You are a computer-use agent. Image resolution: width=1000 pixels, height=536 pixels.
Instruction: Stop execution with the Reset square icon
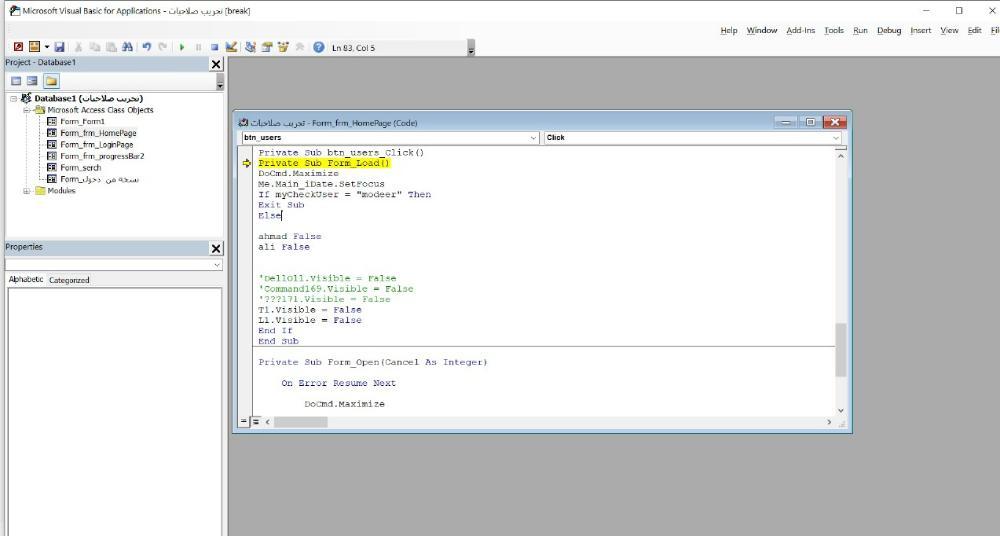pyautogui.click(x=214, y=47)
